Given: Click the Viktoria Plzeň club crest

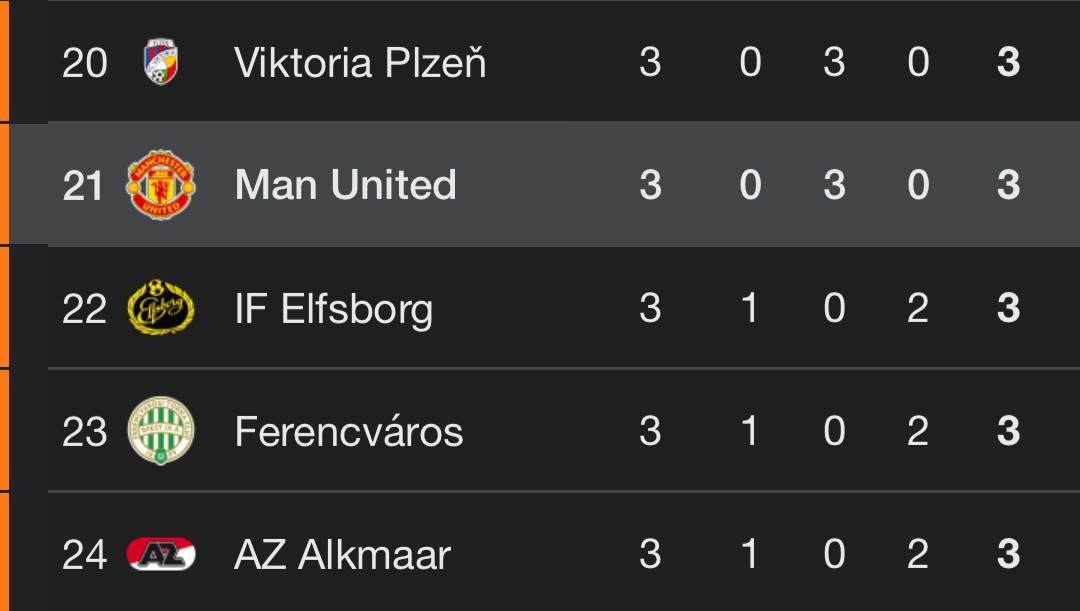Looking at the screenshot, I should pos(160,61).
